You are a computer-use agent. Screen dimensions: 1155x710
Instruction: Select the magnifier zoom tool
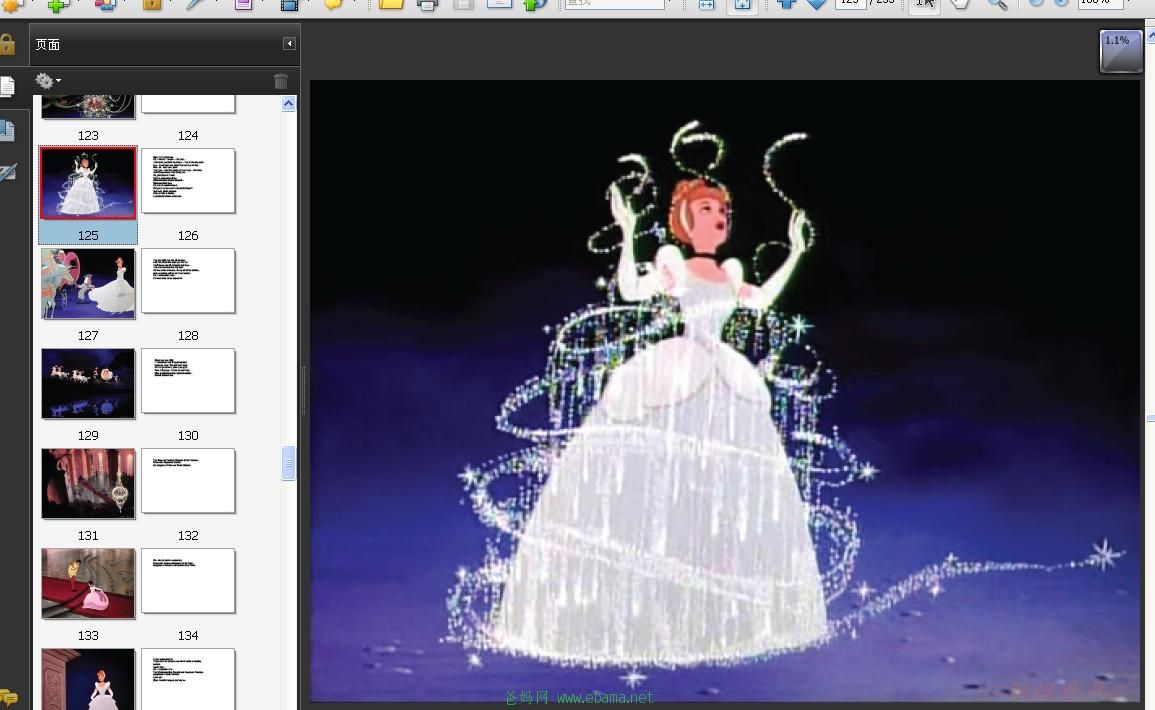[997, 4]
